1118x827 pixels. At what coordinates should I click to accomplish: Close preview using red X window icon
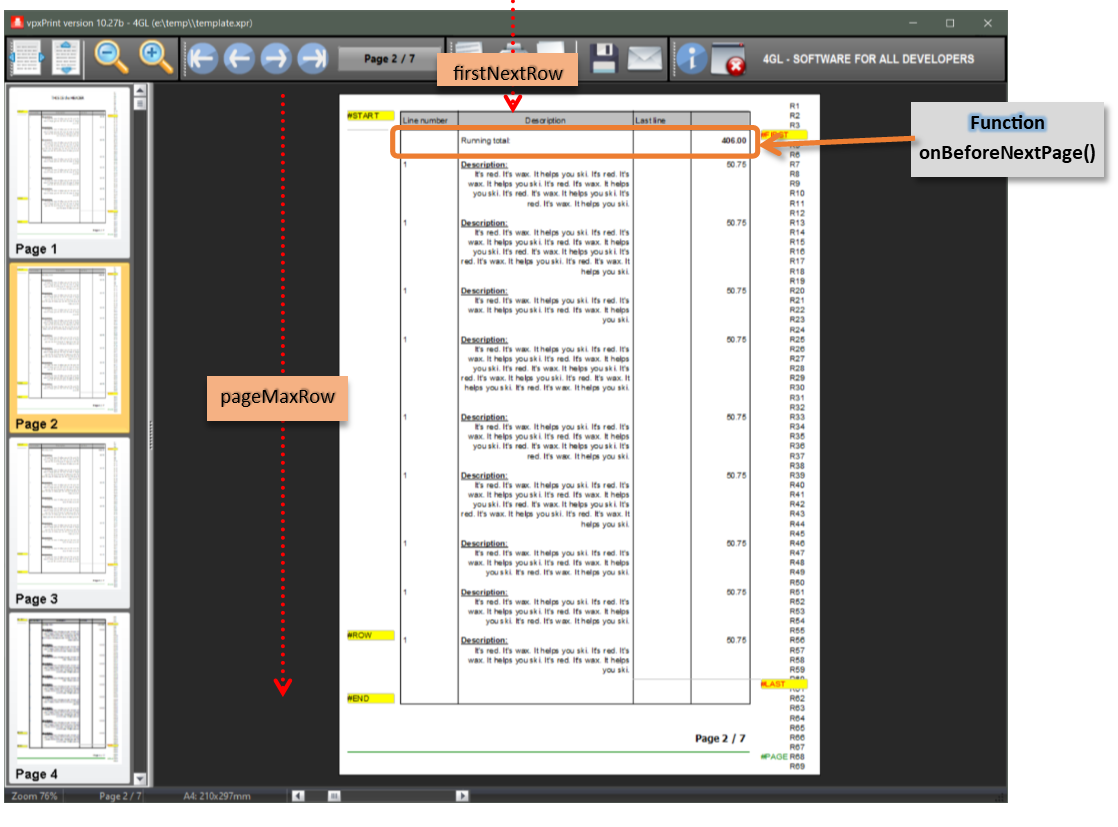729,58
